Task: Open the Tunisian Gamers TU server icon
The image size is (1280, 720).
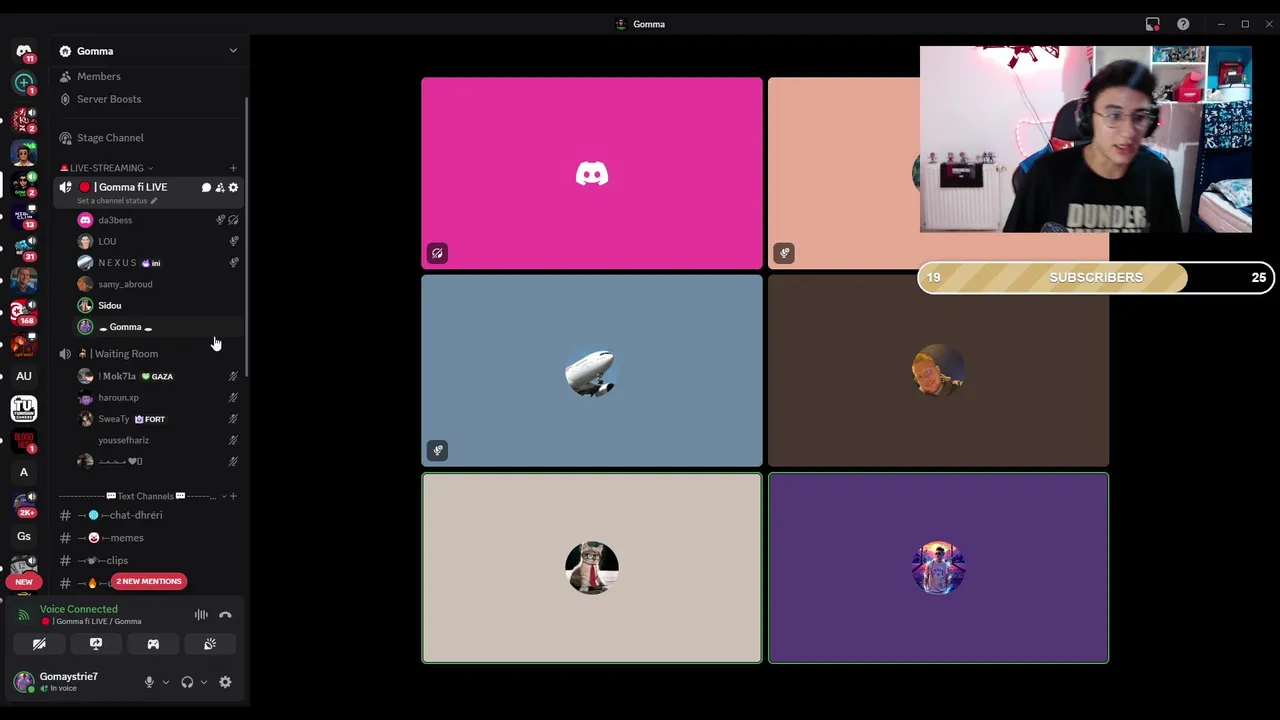Action: click(24, 408)
